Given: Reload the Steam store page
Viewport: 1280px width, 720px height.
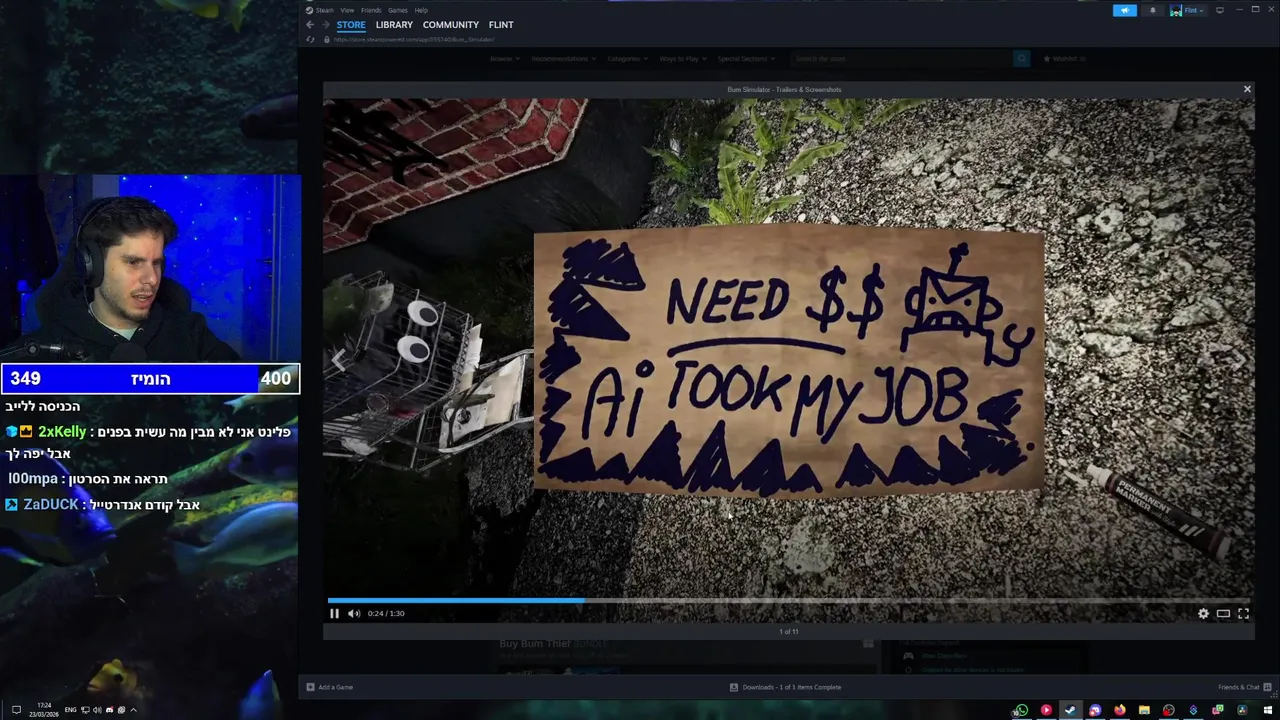Looking at the screenshot, I should 310,39.
